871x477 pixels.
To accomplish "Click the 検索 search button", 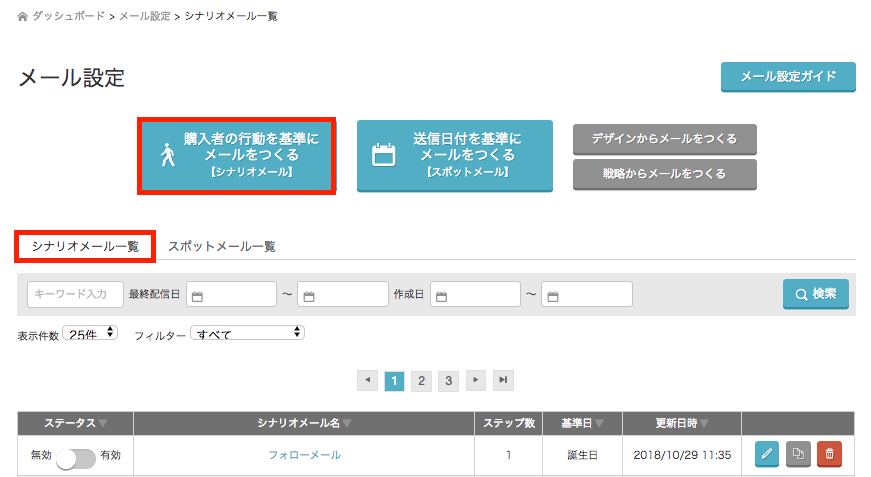I will (x=815, y=294).
